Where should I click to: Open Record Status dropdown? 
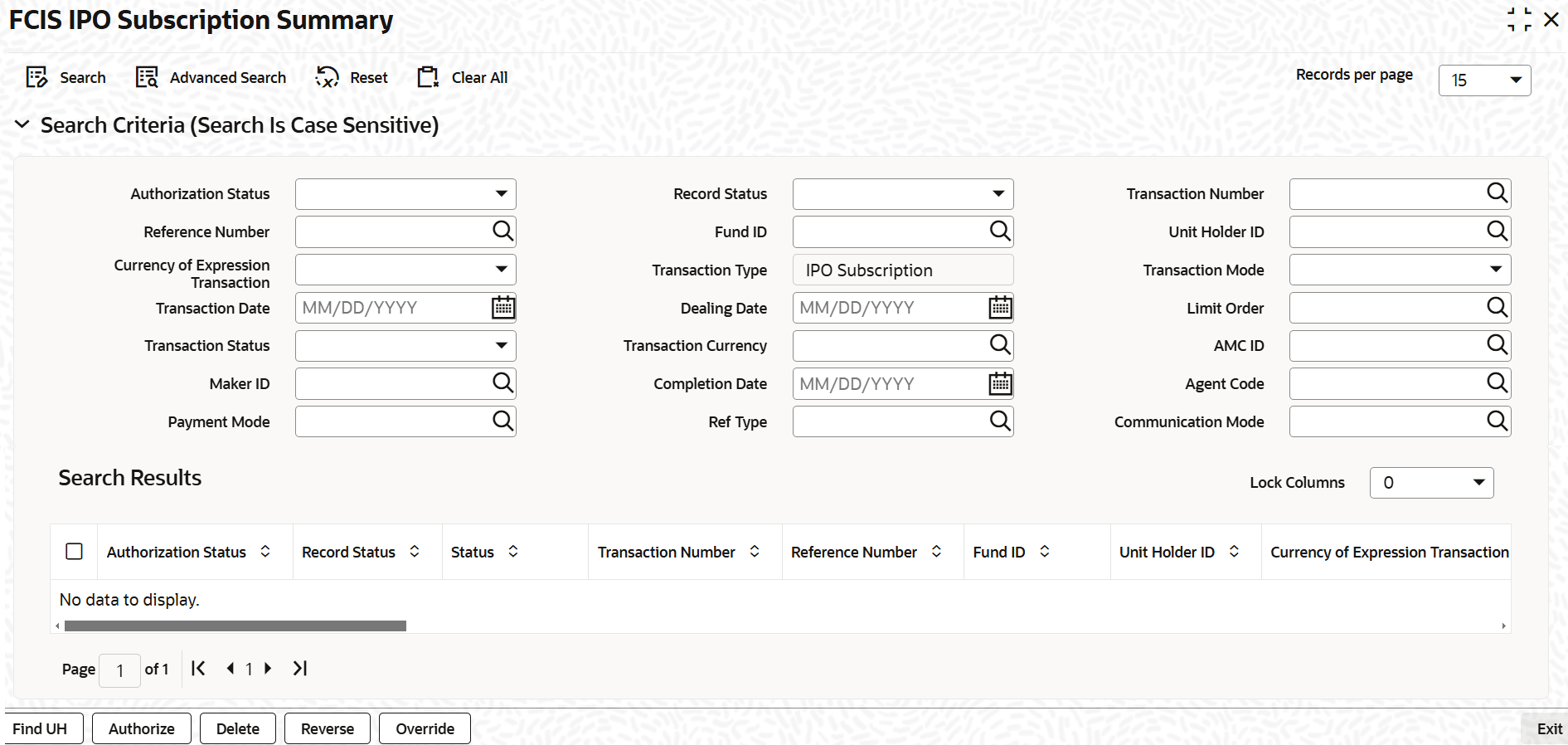pos(903,194)
